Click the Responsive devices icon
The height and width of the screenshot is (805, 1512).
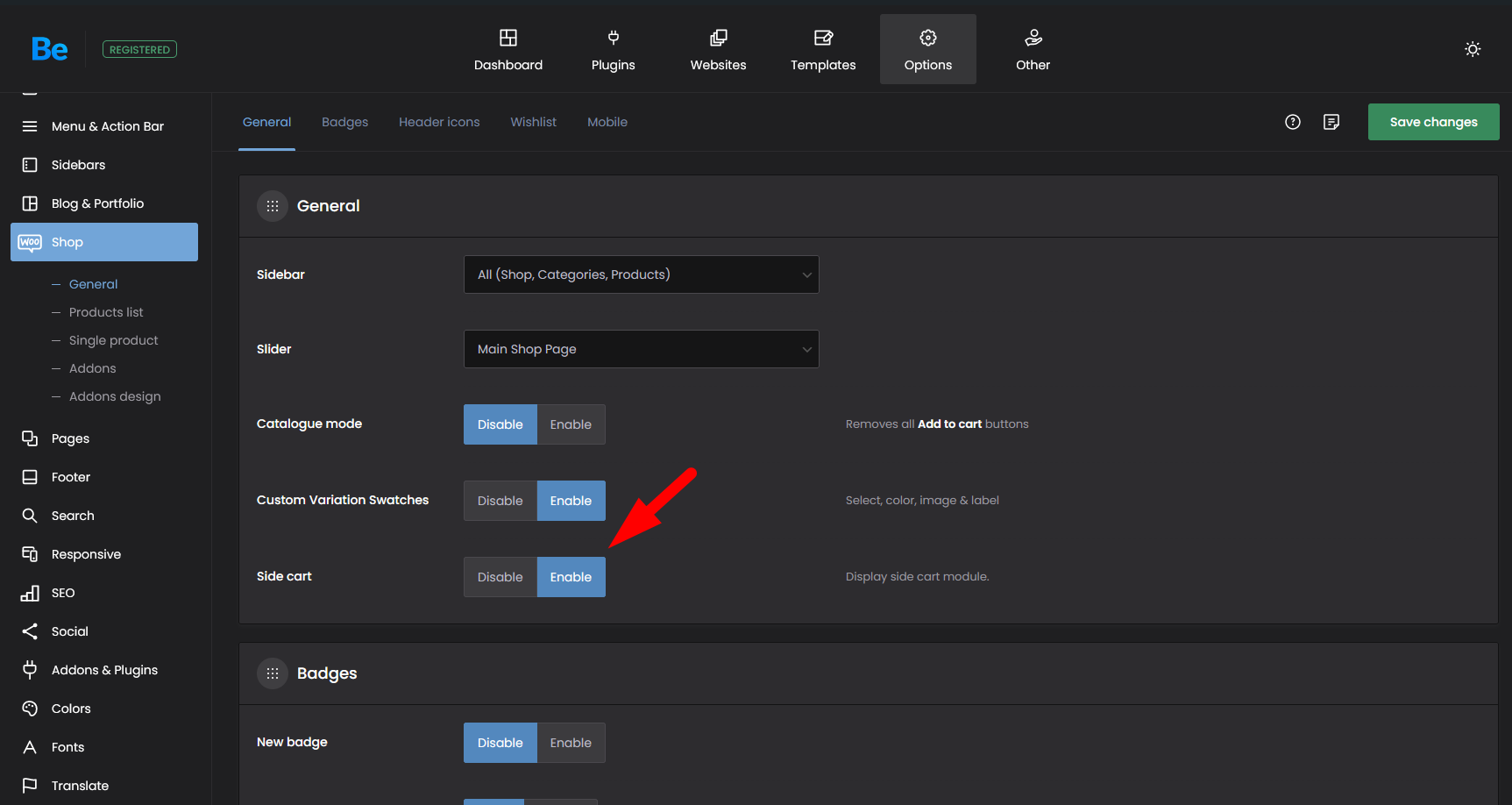(30, 554)
